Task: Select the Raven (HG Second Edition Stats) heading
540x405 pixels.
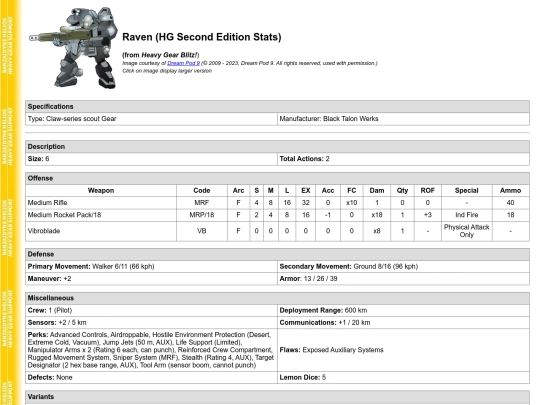Action: [201, 37]
